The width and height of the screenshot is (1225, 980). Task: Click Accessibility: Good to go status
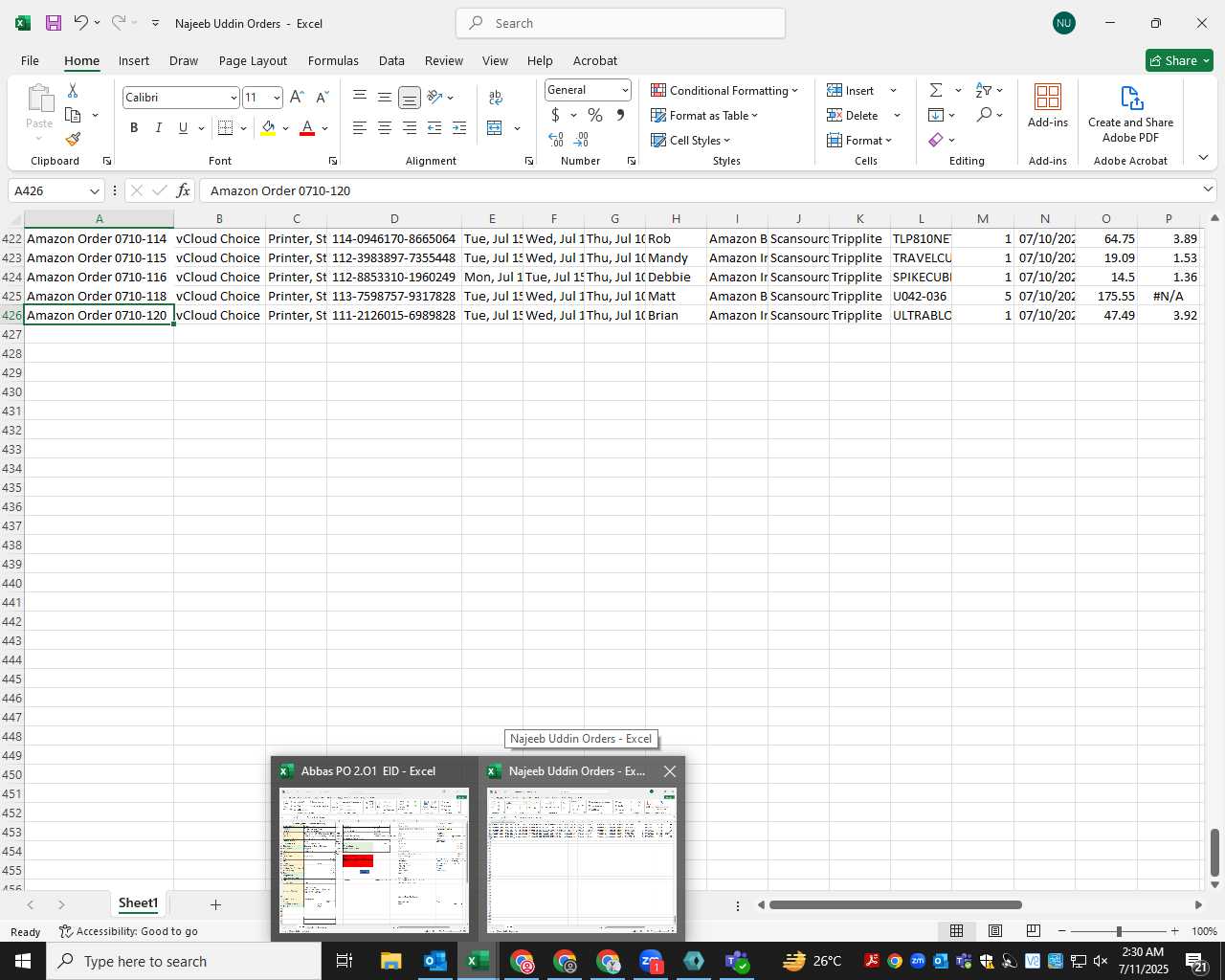point(128,931)
